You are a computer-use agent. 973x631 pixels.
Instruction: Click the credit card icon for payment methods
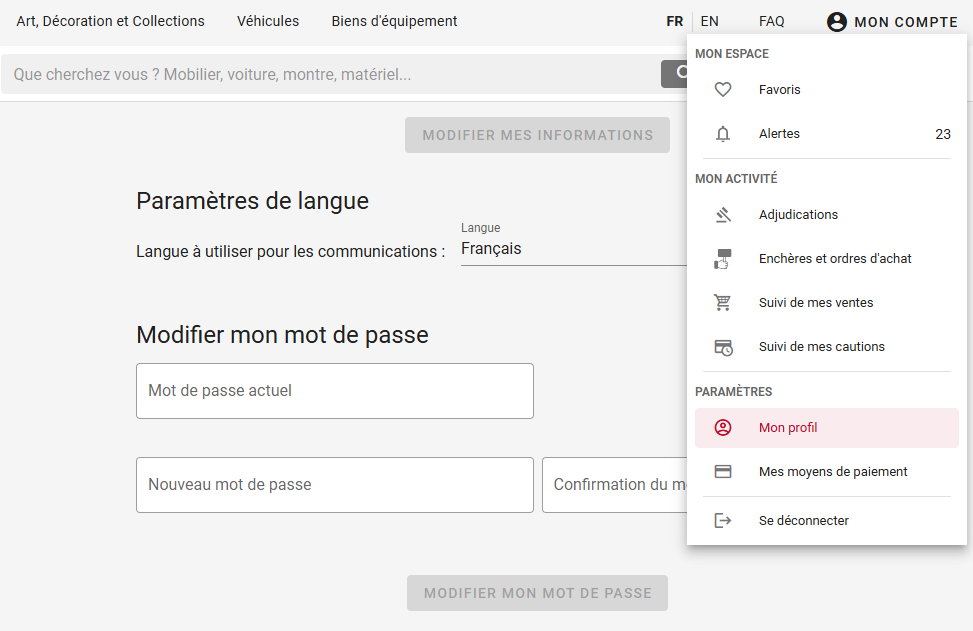[x=723, y=472]
